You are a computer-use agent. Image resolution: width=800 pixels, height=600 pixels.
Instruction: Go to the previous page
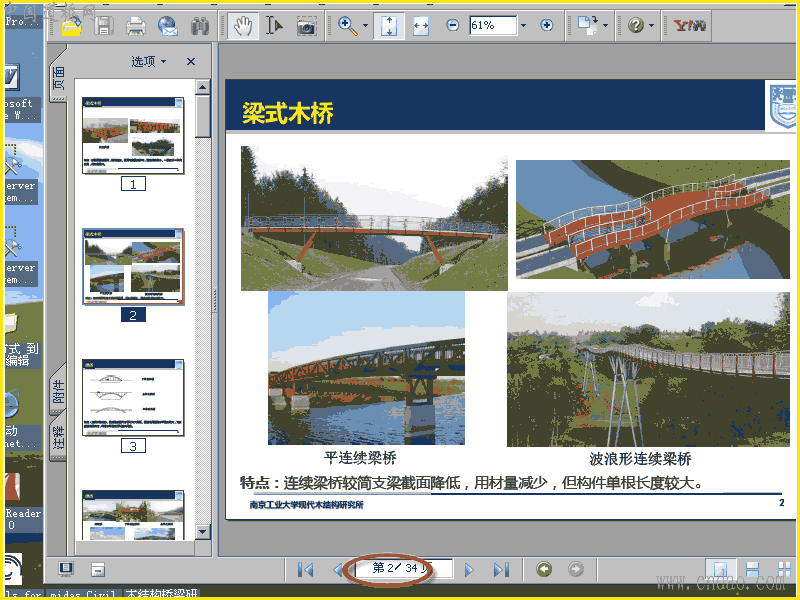click(x=337, y=569)
